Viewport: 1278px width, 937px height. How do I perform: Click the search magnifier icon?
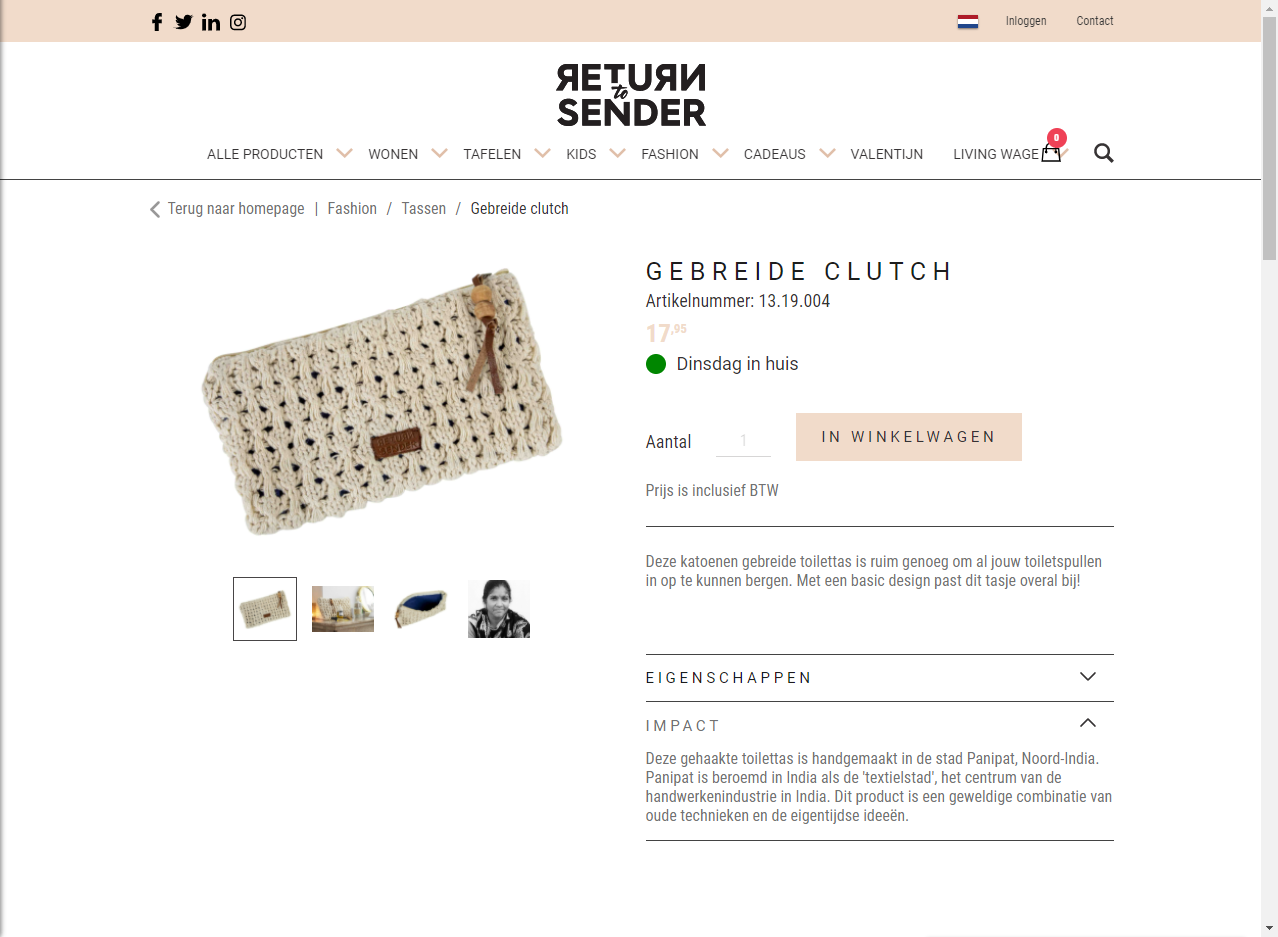pos(1103,153)
